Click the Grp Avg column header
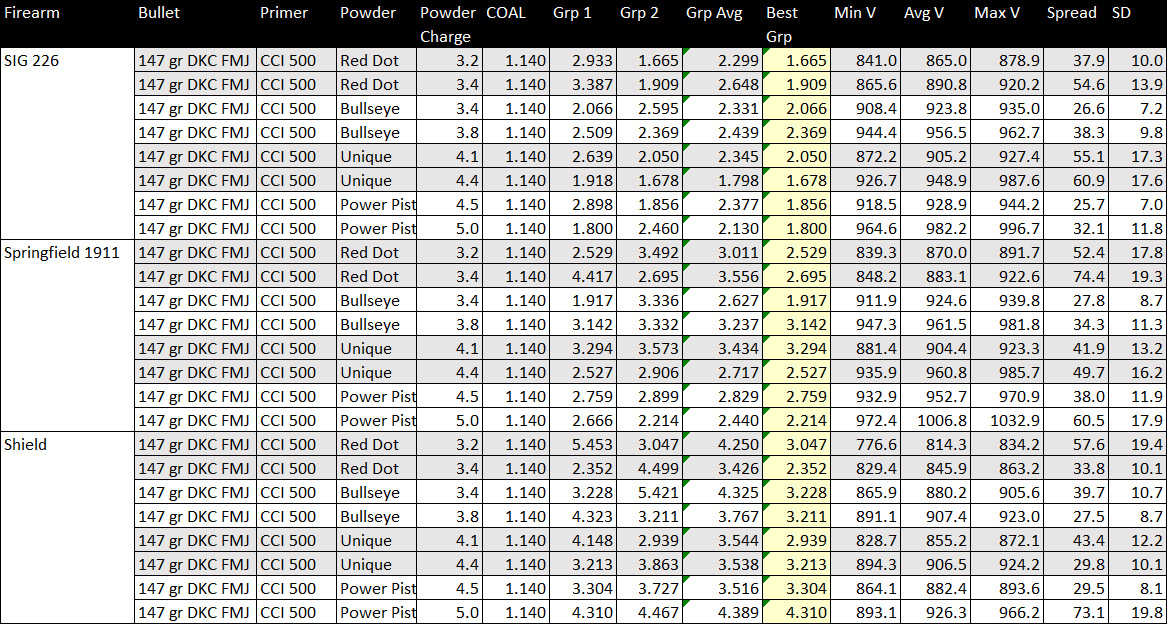 tap(713, 13)
